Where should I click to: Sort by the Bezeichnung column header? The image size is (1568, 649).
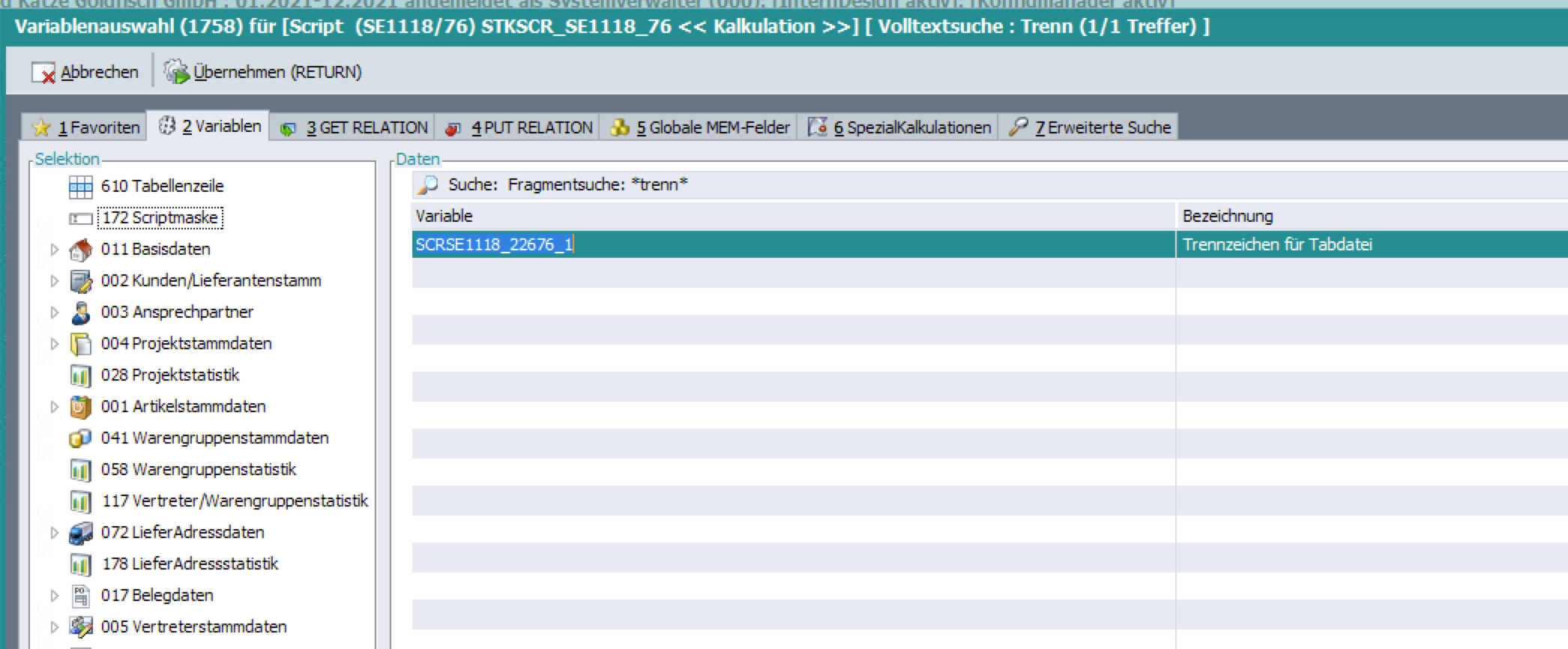1228,216
